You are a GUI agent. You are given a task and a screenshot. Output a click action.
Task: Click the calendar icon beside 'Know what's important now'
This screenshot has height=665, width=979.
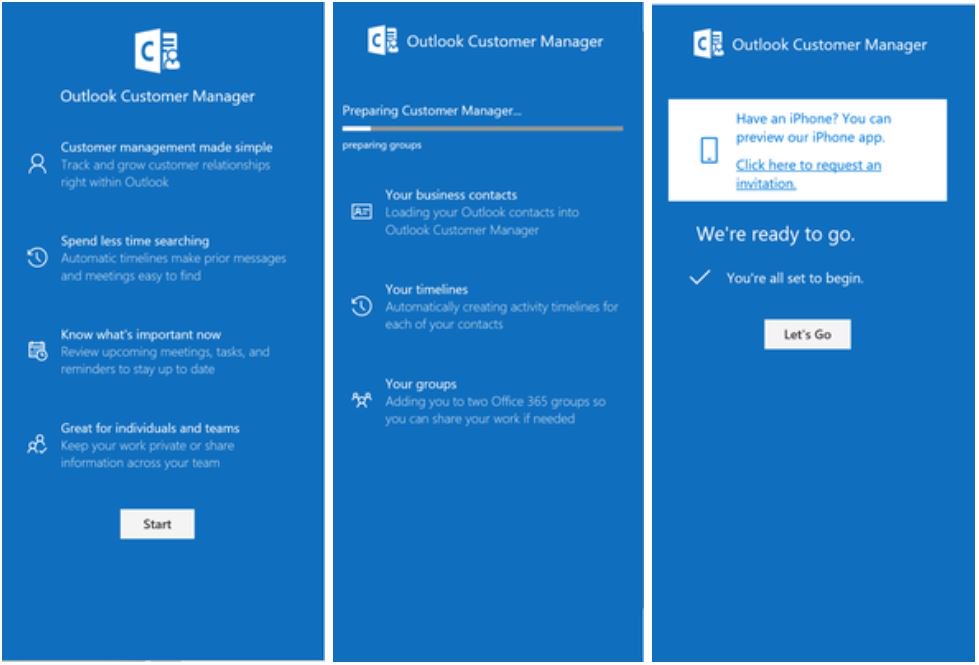coord(37,351)
